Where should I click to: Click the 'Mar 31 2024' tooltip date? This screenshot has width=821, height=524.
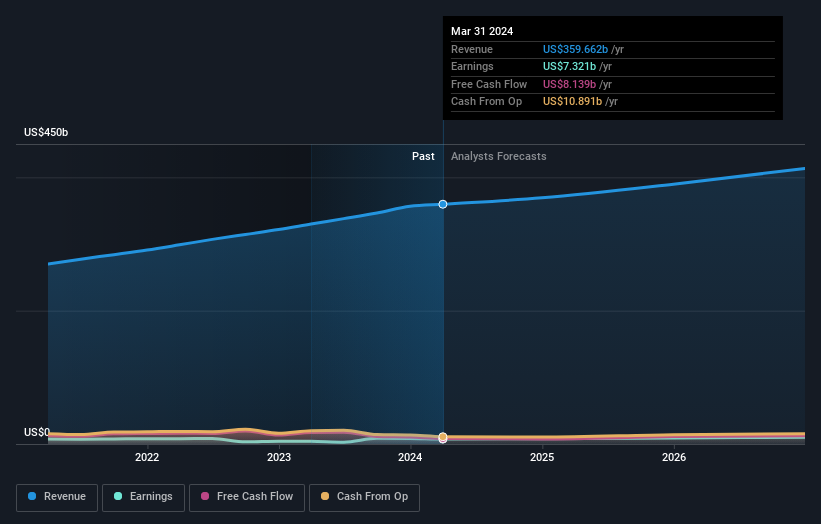pos(482,31)
